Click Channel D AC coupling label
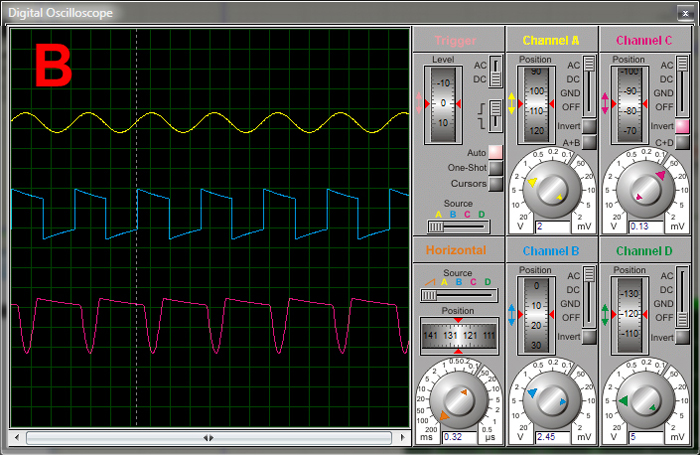 [667, 276]
